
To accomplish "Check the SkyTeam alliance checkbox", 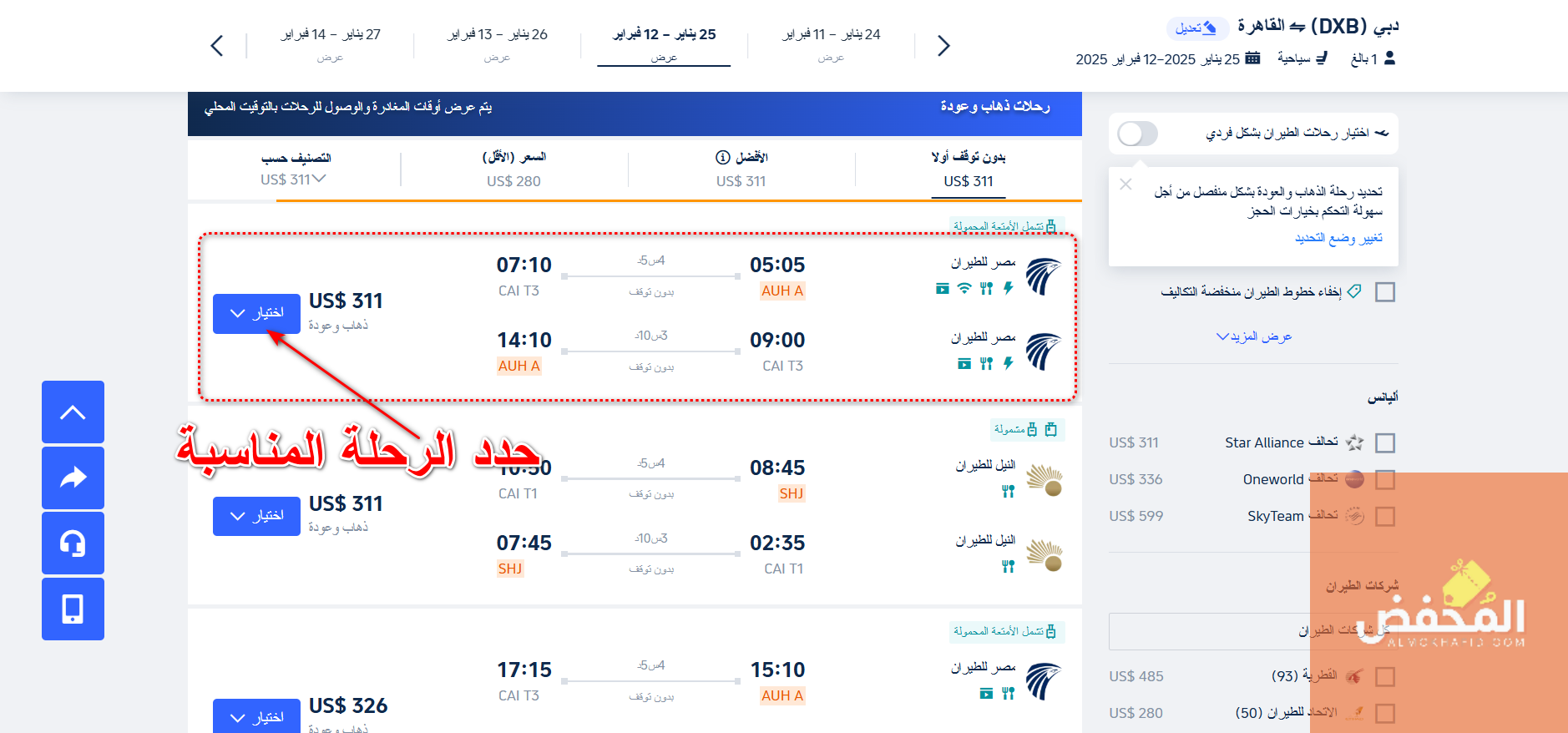I will coord(1385,516).
